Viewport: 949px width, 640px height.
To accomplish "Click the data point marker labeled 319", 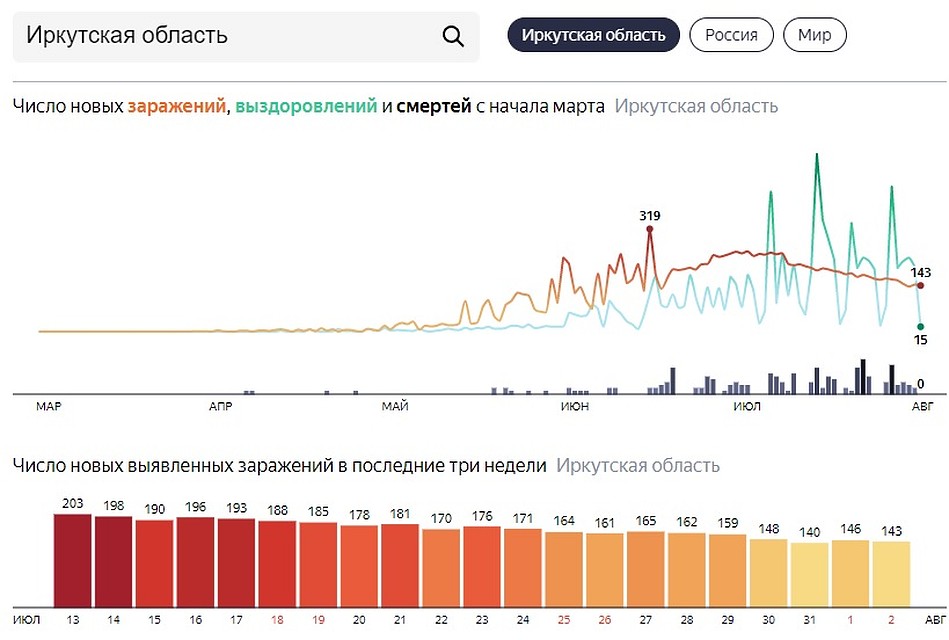I will [650, 229].
